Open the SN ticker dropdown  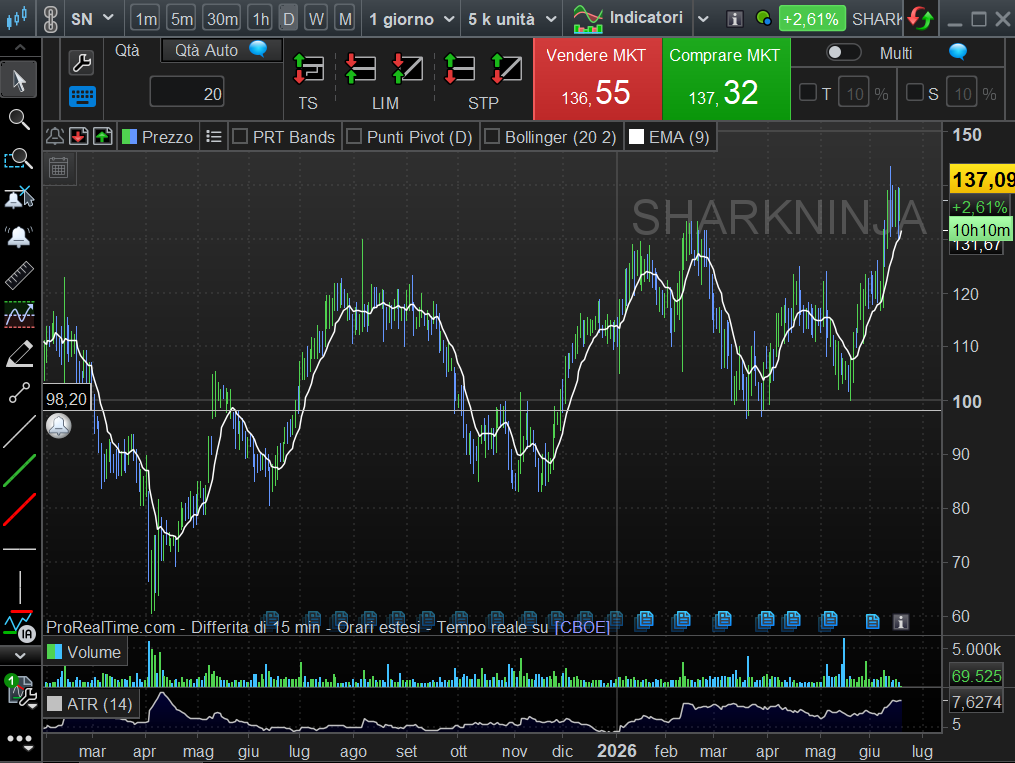92,19
